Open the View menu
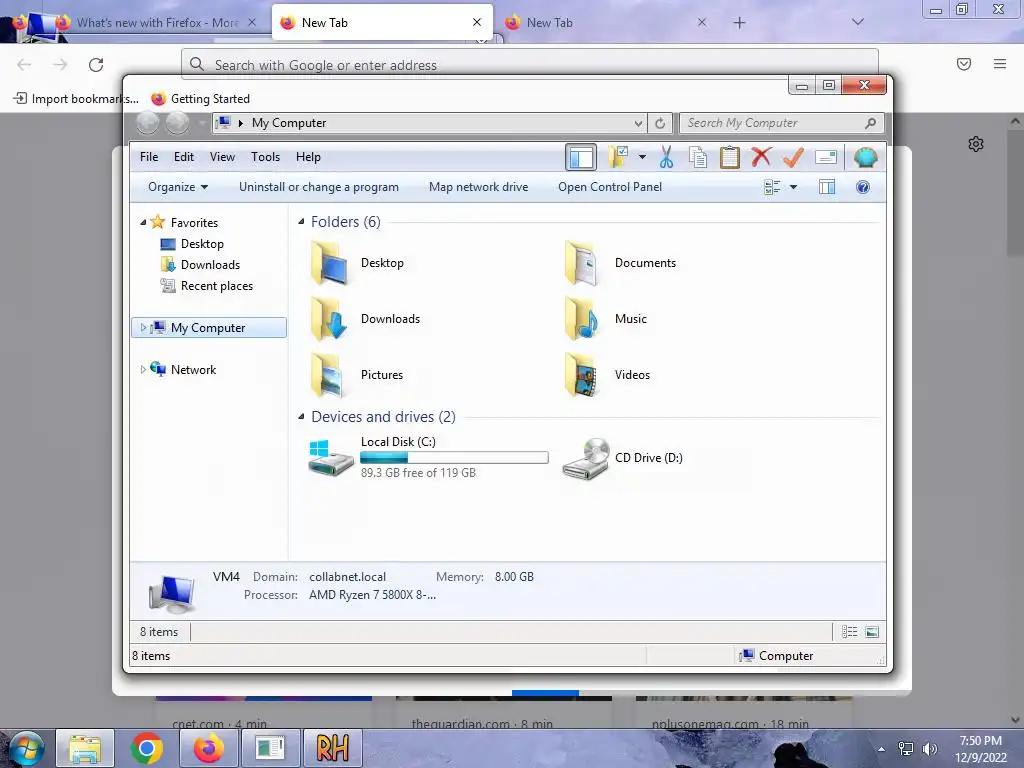This screenshot has width=1024, height=768. (222, 157)
